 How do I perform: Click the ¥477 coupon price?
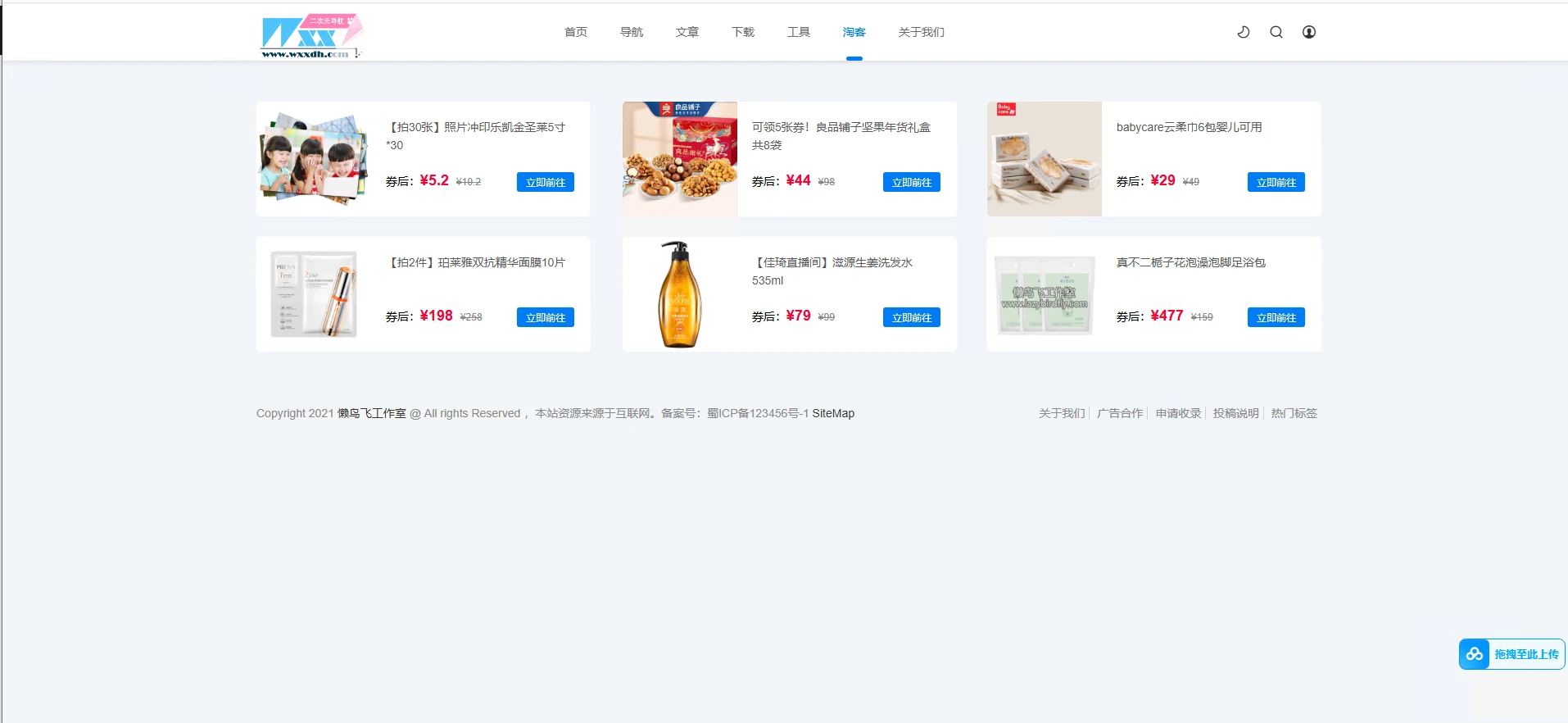1167,316
